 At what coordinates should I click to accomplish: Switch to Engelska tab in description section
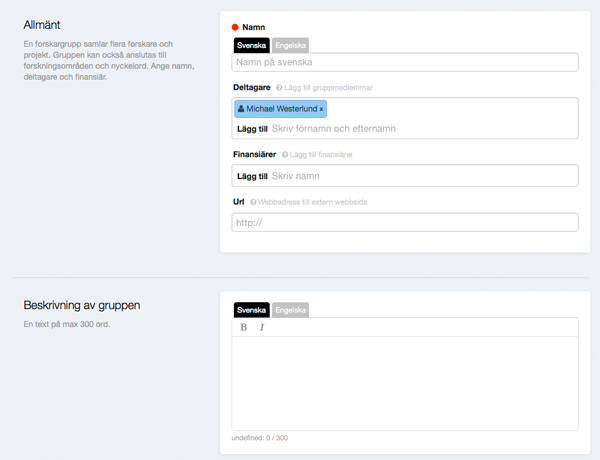[x=290, y=310]
